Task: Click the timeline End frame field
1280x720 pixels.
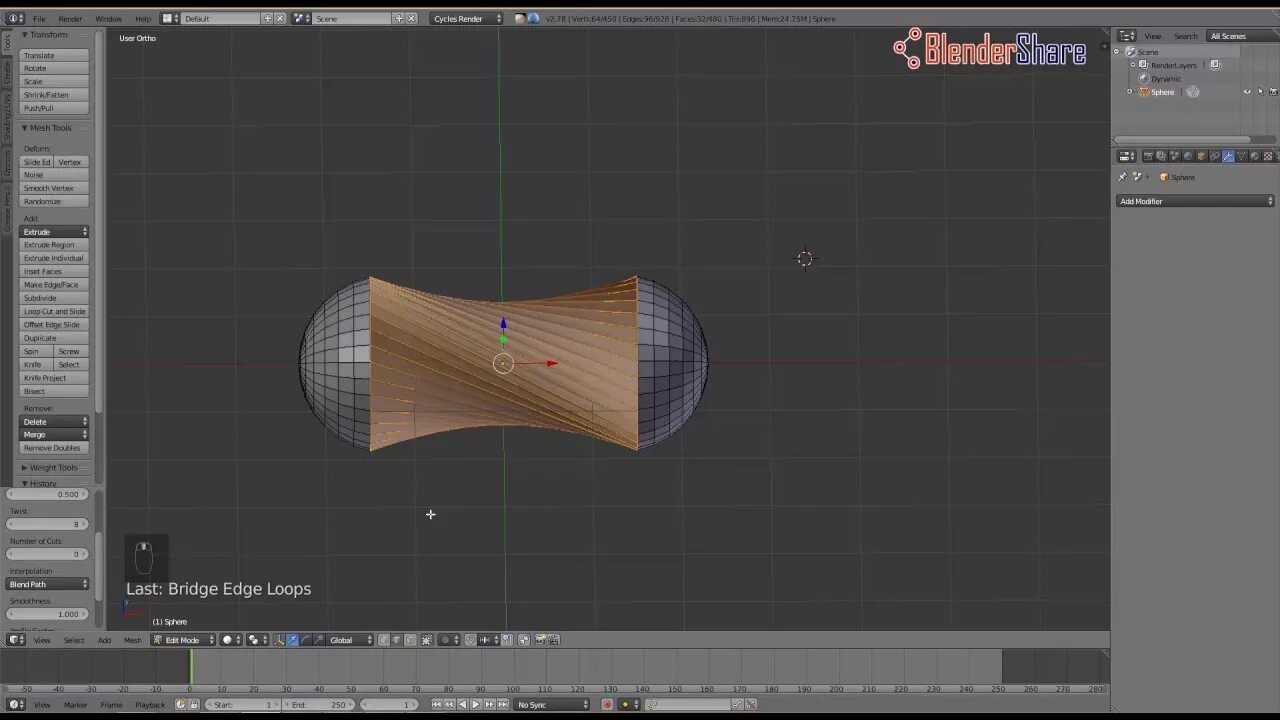Action: point(319,704)
